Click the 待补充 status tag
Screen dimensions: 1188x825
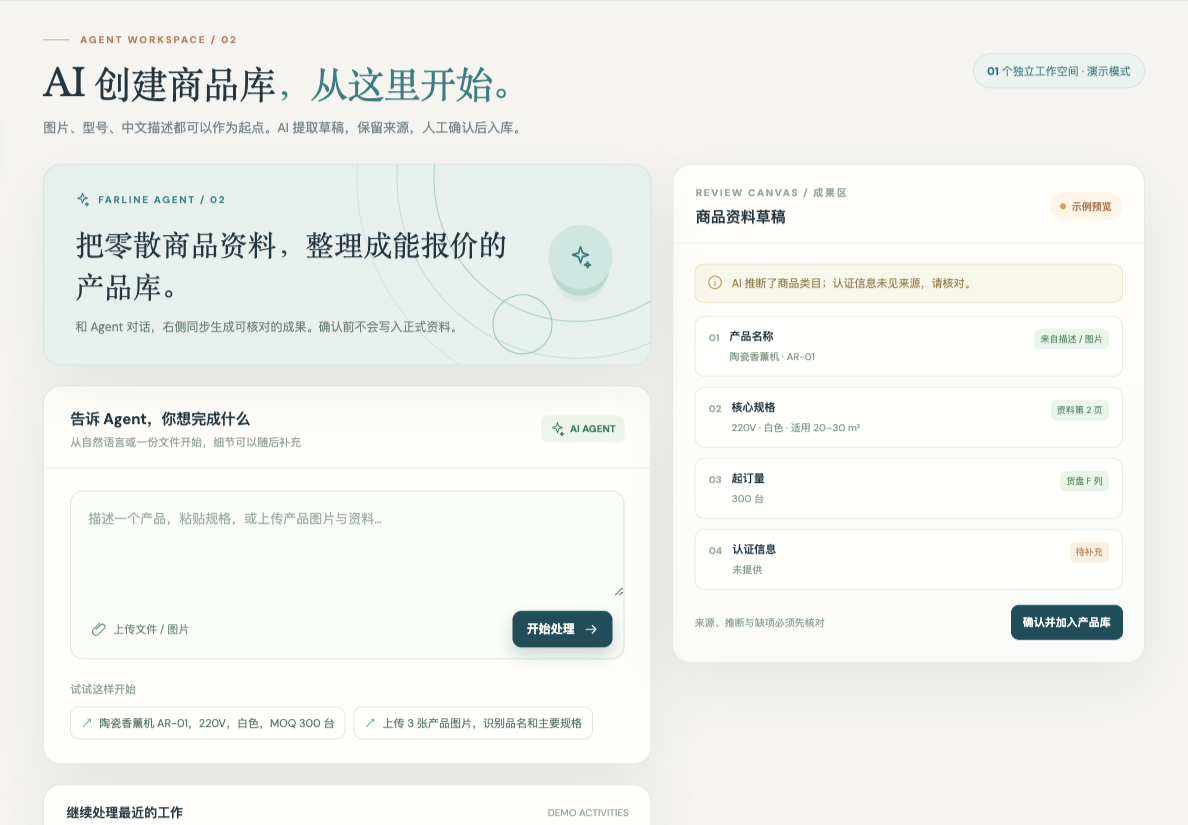tap(1089, 552)
